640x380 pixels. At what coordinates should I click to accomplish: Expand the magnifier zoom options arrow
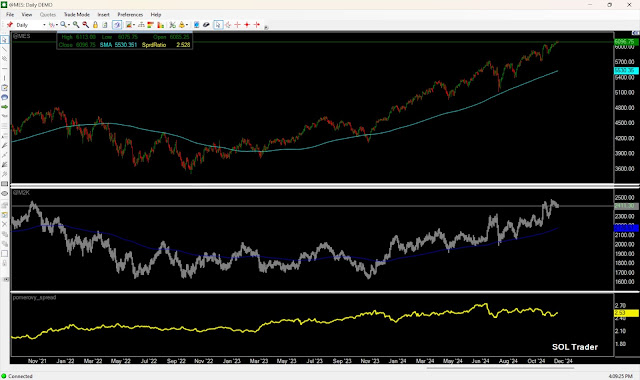click(x=69, y=25)
